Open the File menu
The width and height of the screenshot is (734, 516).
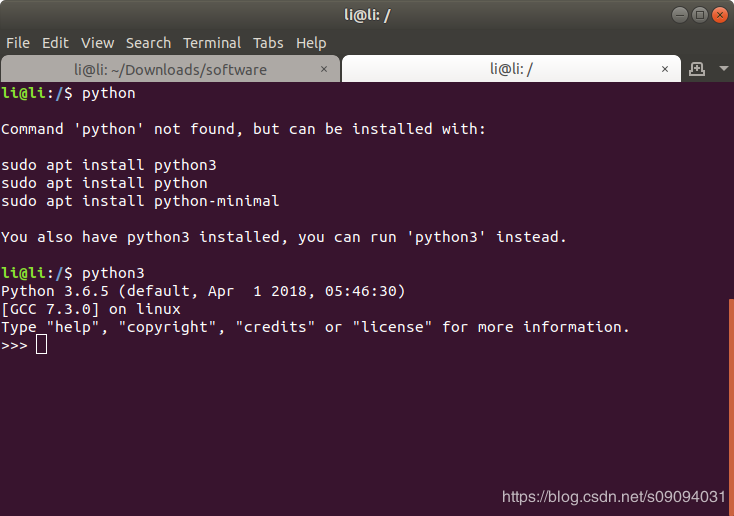(18, 43)
